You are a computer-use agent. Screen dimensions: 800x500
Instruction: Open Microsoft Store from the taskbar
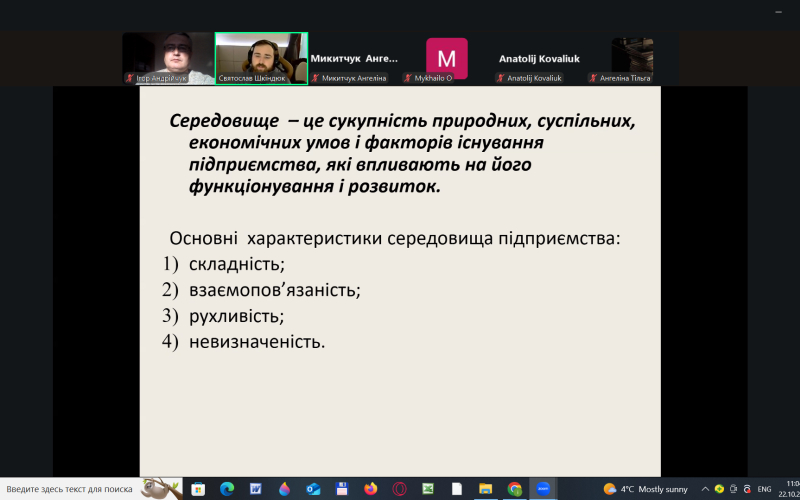click(x=198, y=489)
